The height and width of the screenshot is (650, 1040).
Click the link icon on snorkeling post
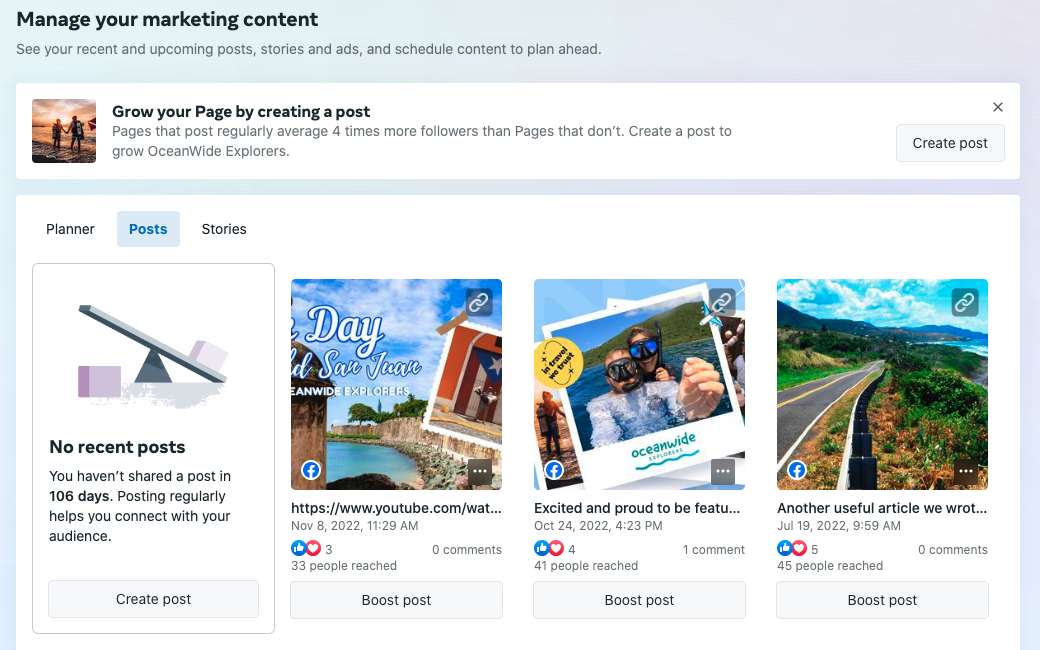pos(722,302)
